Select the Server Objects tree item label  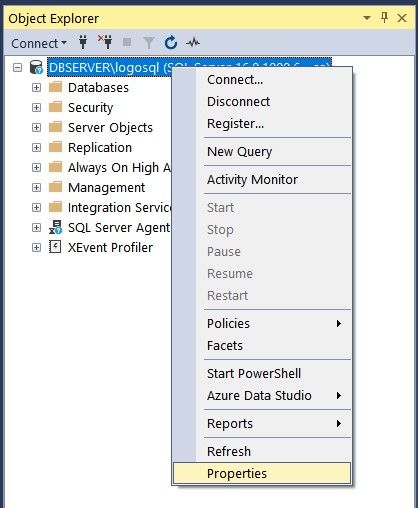pyautogui.click(x=110, y=128)
